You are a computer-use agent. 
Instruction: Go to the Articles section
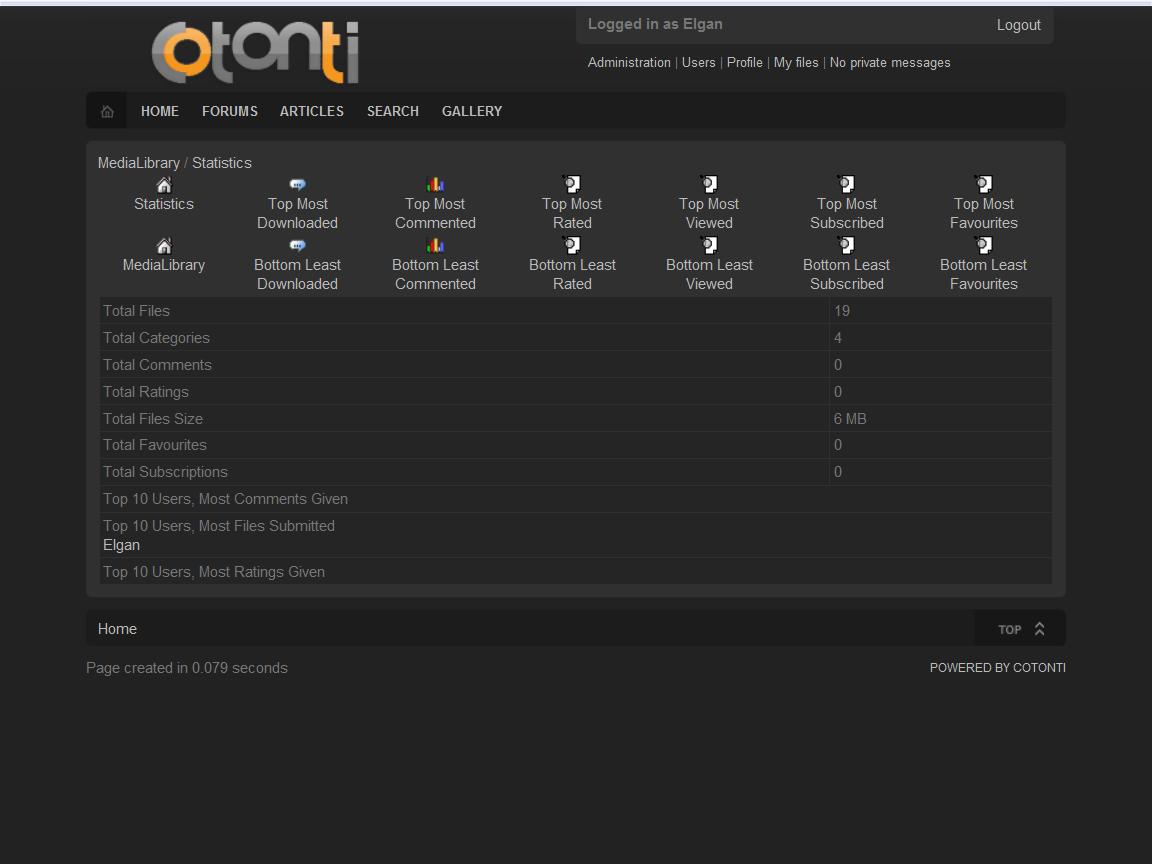click(312, 111)
